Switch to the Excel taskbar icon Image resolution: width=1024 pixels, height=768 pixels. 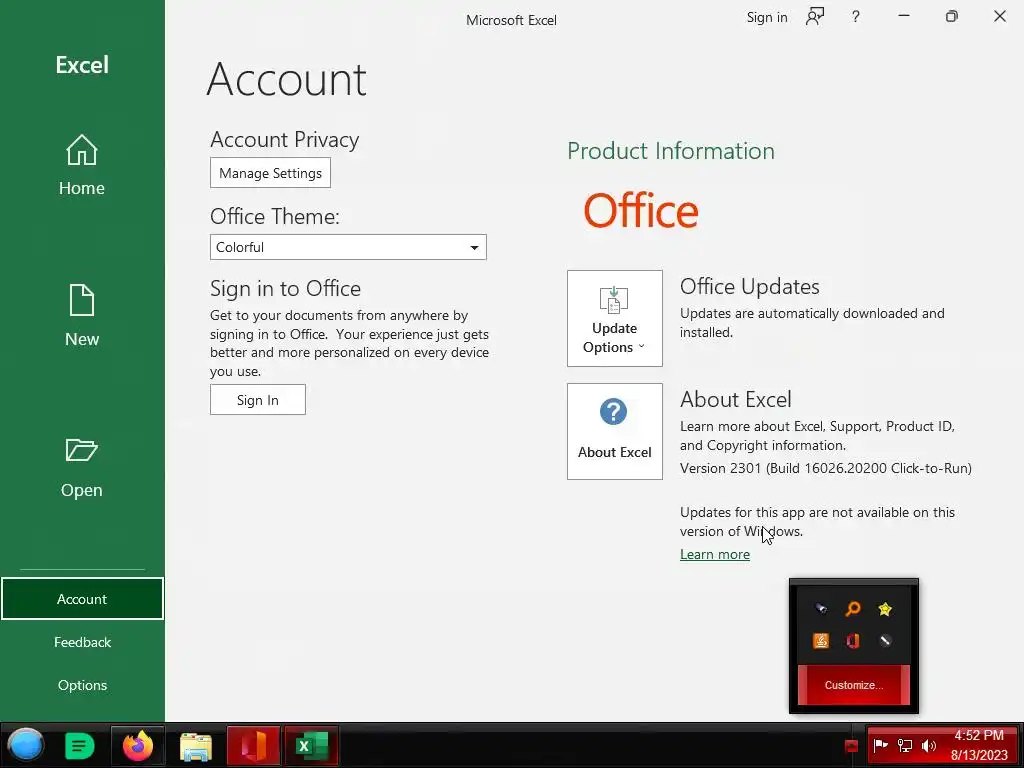pyautogui.click(x=312, y=746)
